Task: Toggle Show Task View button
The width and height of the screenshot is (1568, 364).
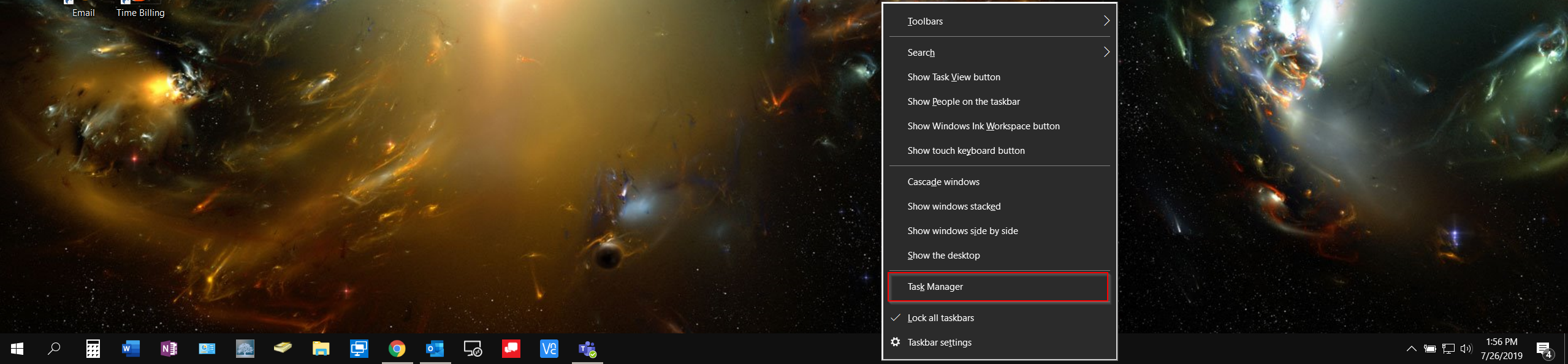Action: click(x=999, y=77)
